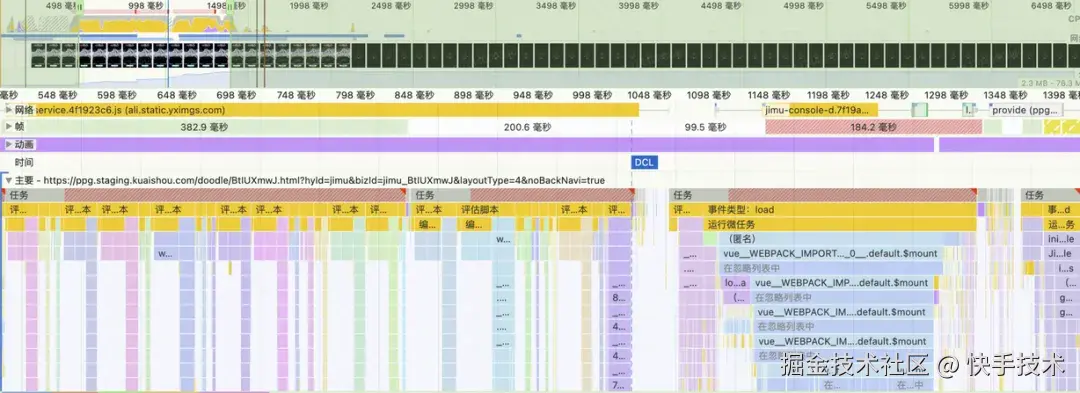Expand the 网络 network track
This screenshot has height=393, width=1080.
point(8,109)
